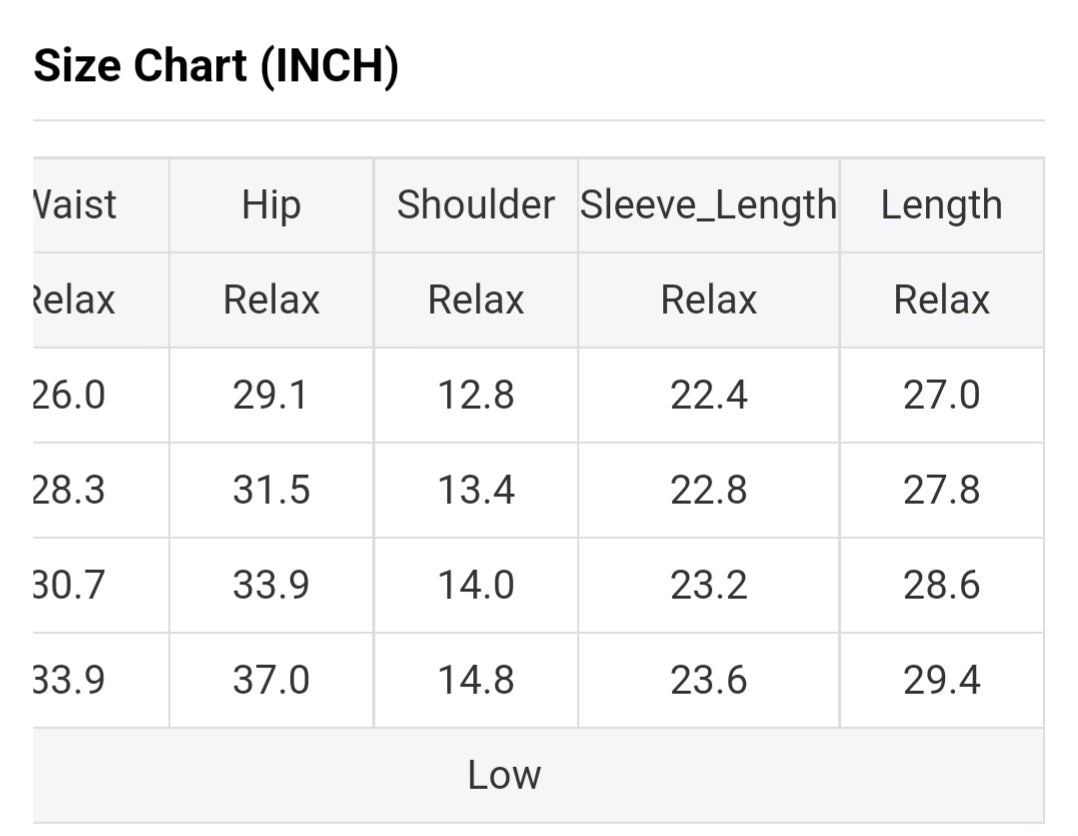This screenshot has width=1078, height=836.
Task: Click the 29.4 length value
Action: (941, 681)
